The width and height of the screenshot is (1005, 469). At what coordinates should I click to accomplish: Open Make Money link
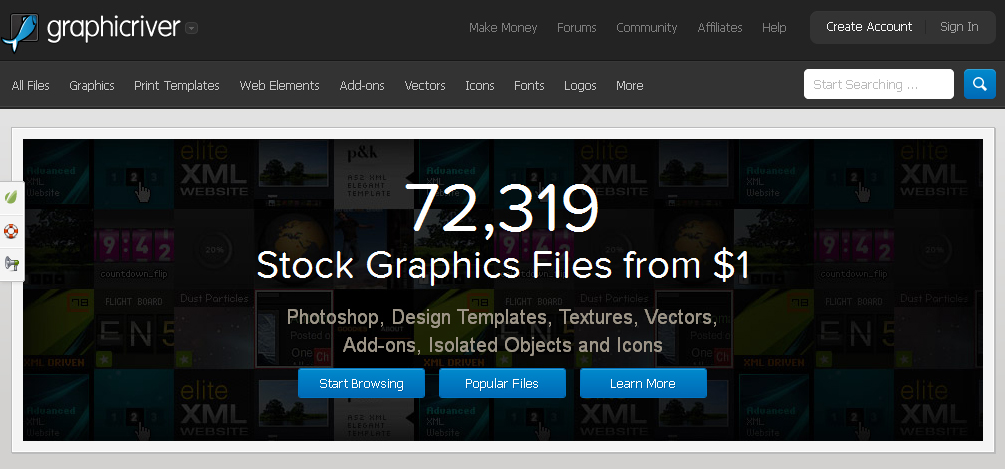[x=503, y=28]
